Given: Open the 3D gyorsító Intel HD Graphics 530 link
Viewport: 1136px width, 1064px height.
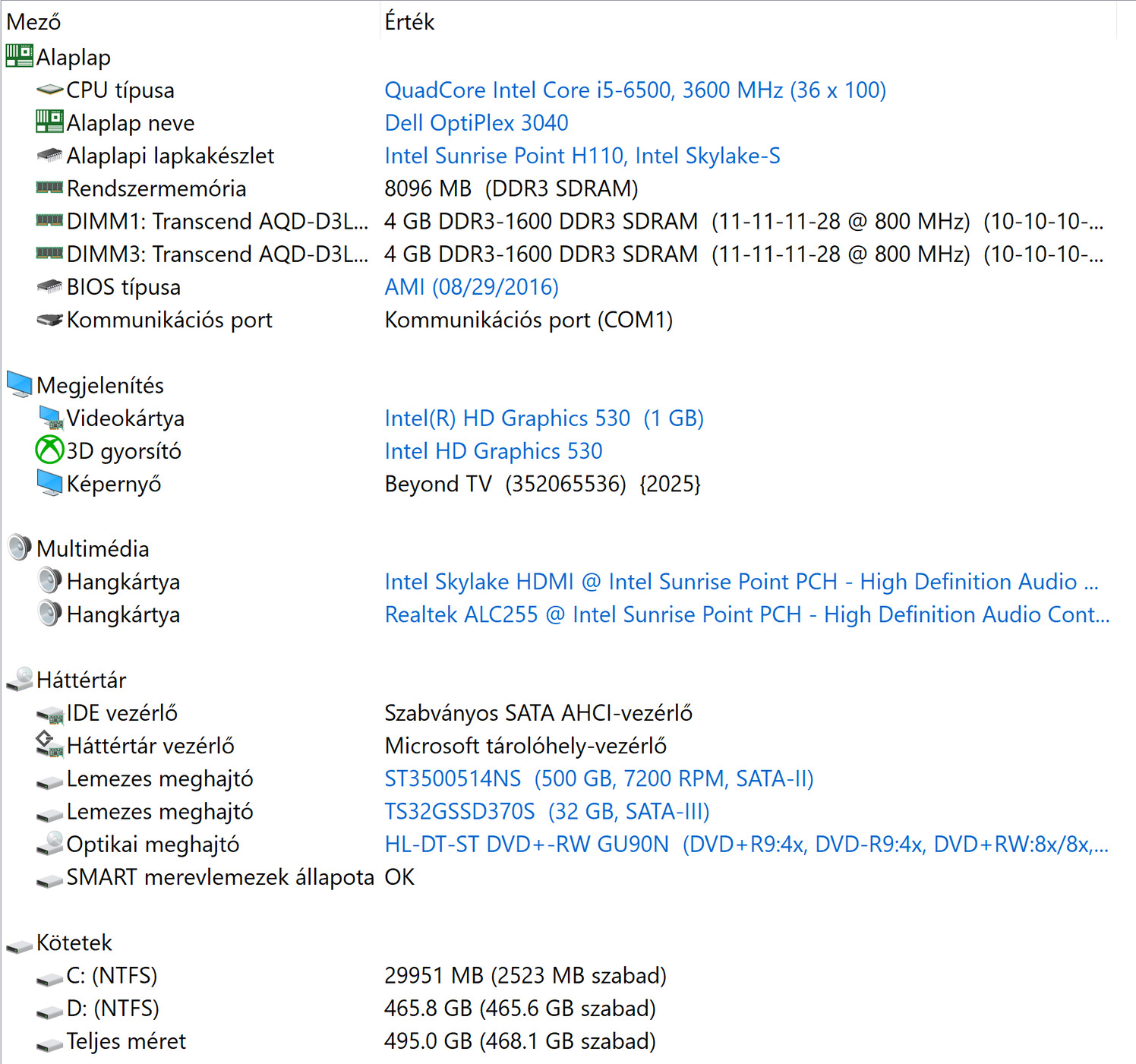Looking at the screenshot, I should click(493, 450).
